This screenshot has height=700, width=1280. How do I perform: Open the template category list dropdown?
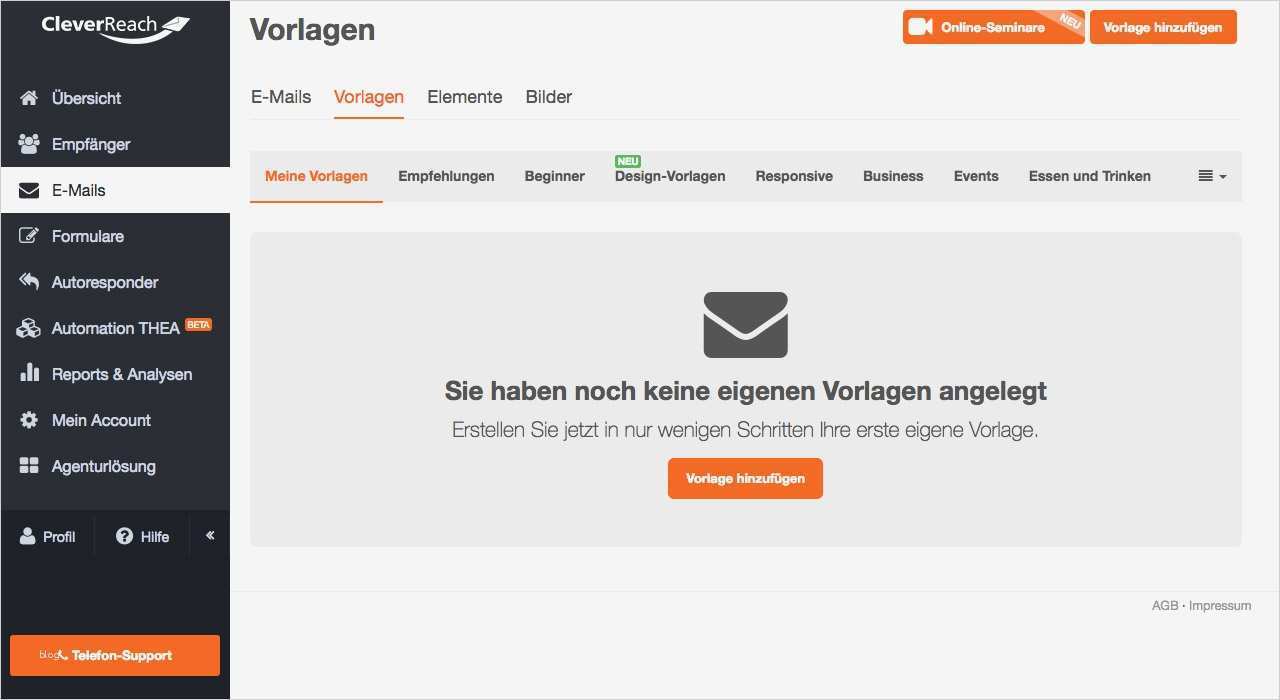tap(1210, 176)
